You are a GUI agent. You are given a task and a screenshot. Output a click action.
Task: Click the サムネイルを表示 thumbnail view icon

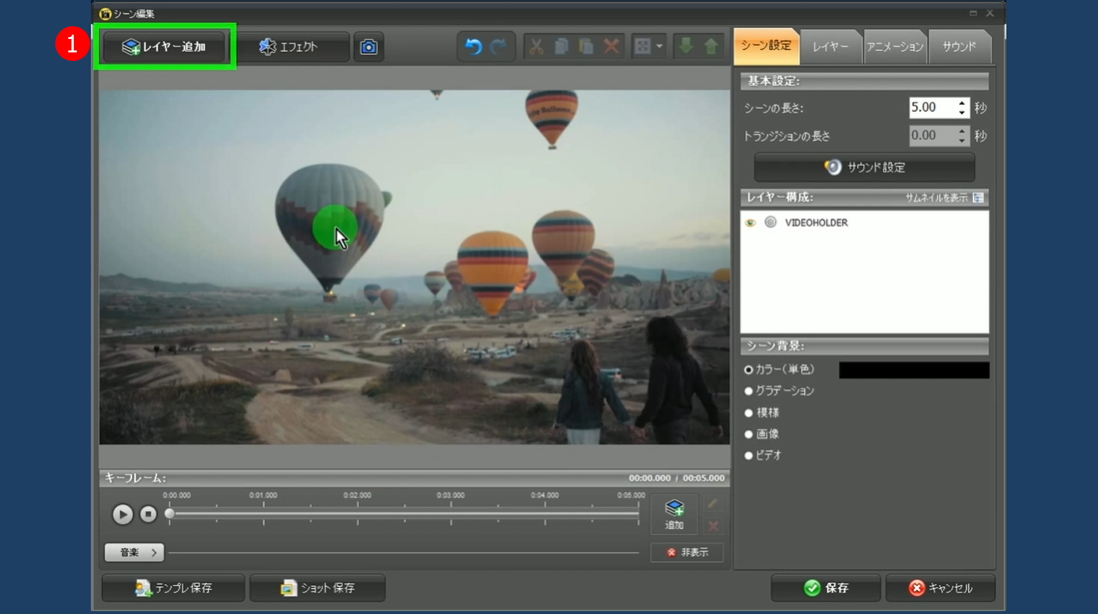pyautogui.click(x=978, y=198)
